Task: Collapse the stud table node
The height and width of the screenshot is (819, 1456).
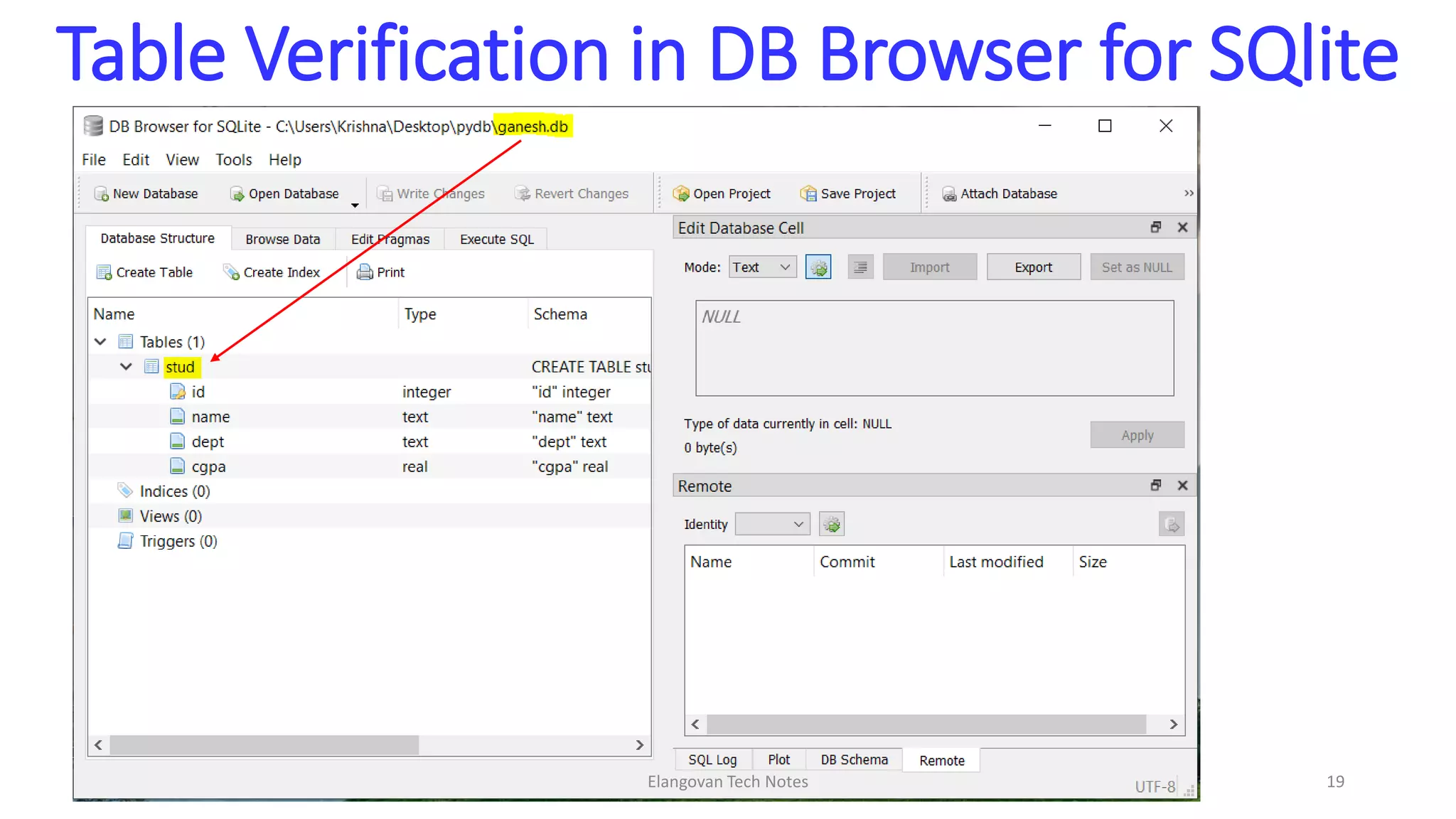Action: tap(126, 367)
